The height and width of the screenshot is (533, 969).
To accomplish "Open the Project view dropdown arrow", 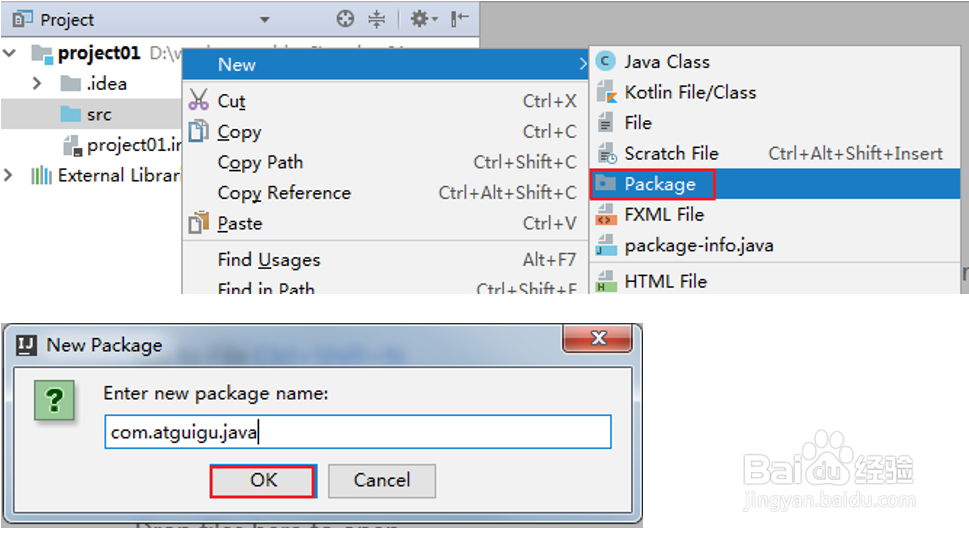I will point(265,20).
